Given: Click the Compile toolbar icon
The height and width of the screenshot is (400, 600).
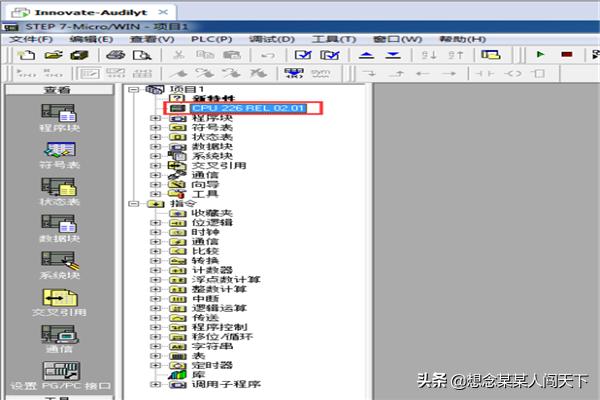Looking at the screenshot, I should pyautogui.click(x=303, y=55).
